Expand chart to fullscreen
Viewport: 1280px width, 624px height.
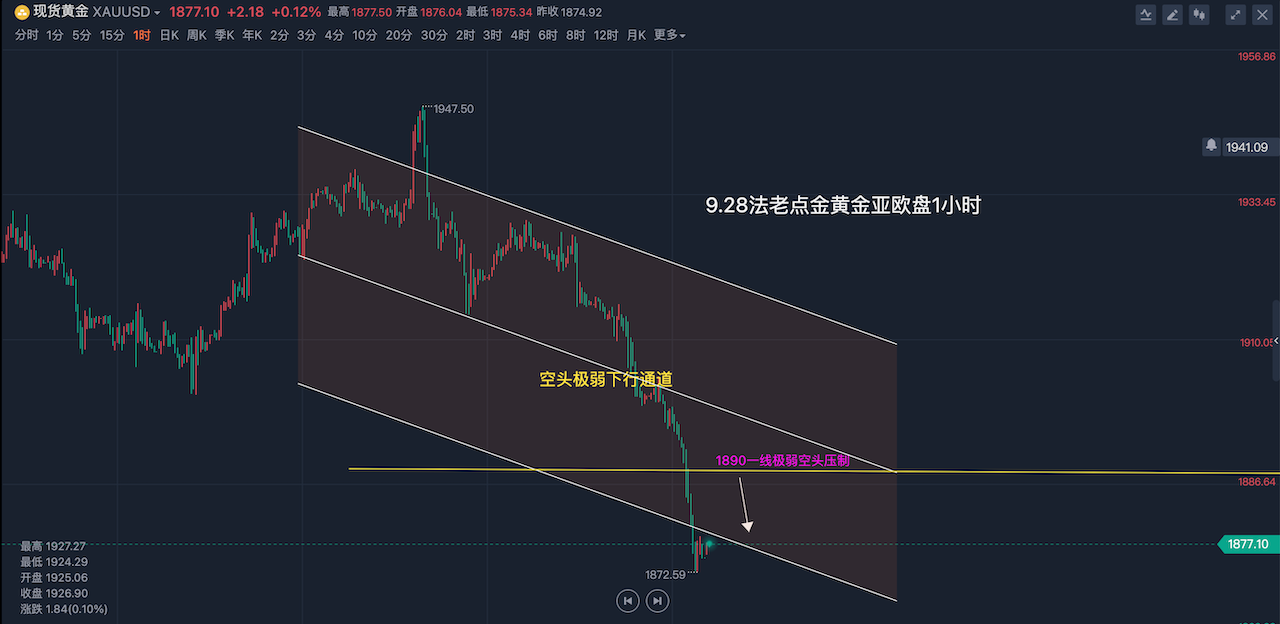click(1236, 15)
